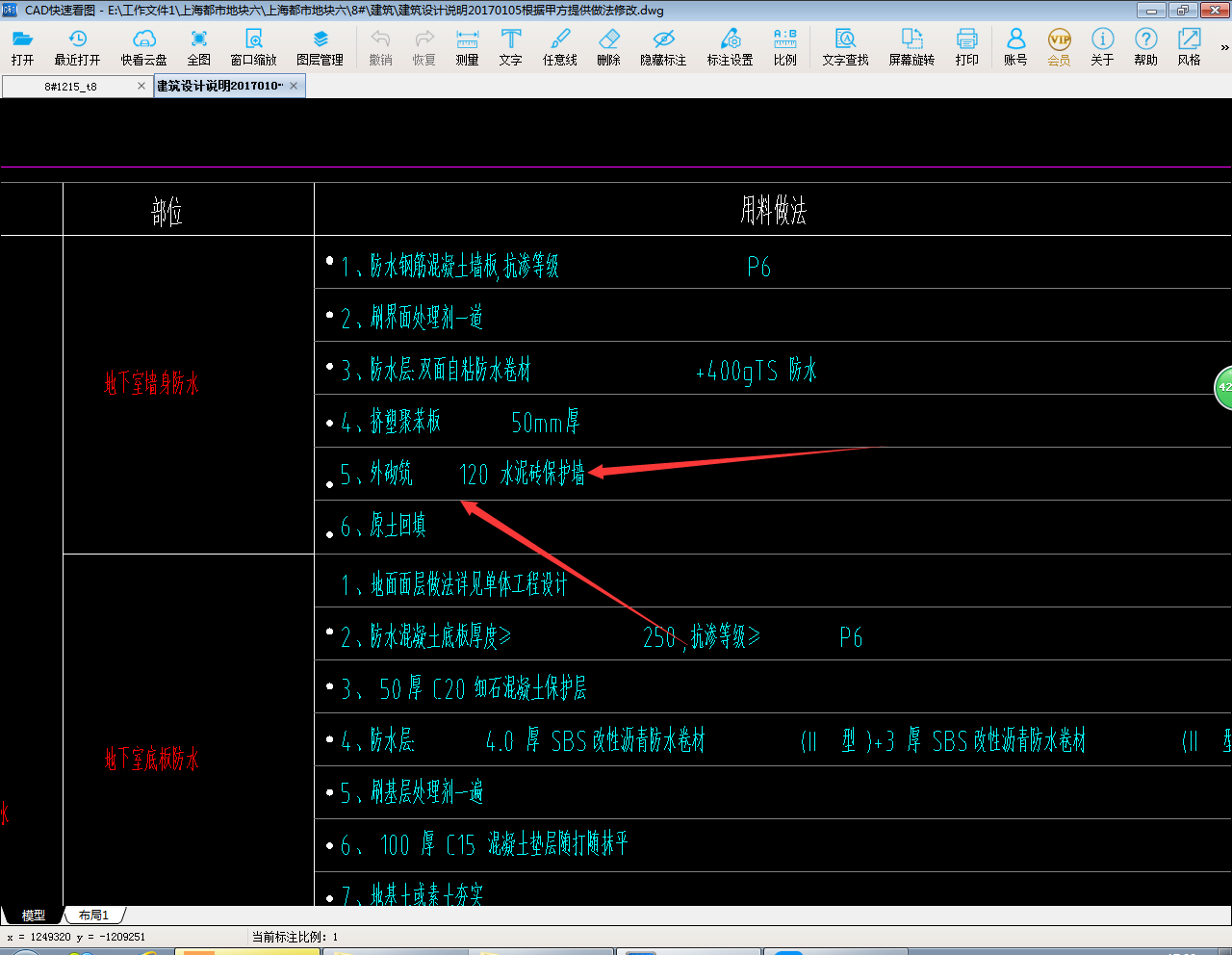Click row 6、原土回填
This screenshot has height=955, width=1232.
[383, 526]
